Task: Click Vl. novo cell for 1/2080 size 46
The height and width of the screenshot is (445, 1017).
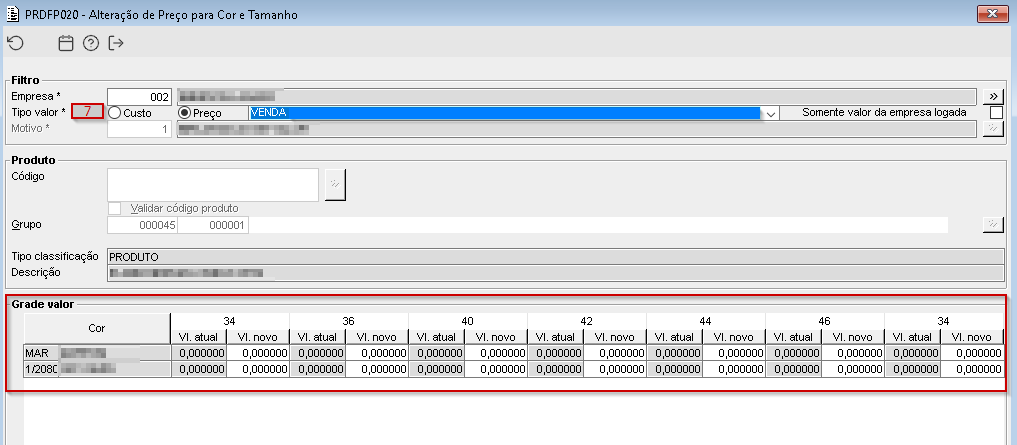Action: coord(853,368)
